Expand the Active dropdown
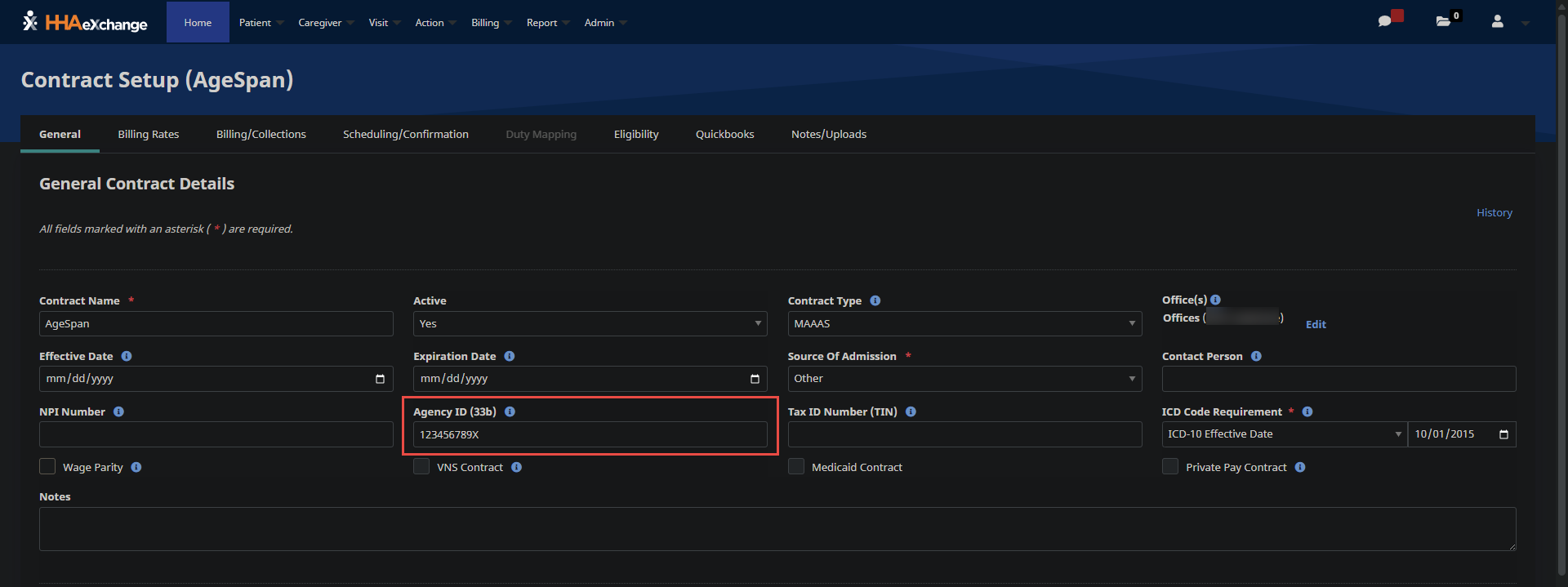 (x=590, y=324)
